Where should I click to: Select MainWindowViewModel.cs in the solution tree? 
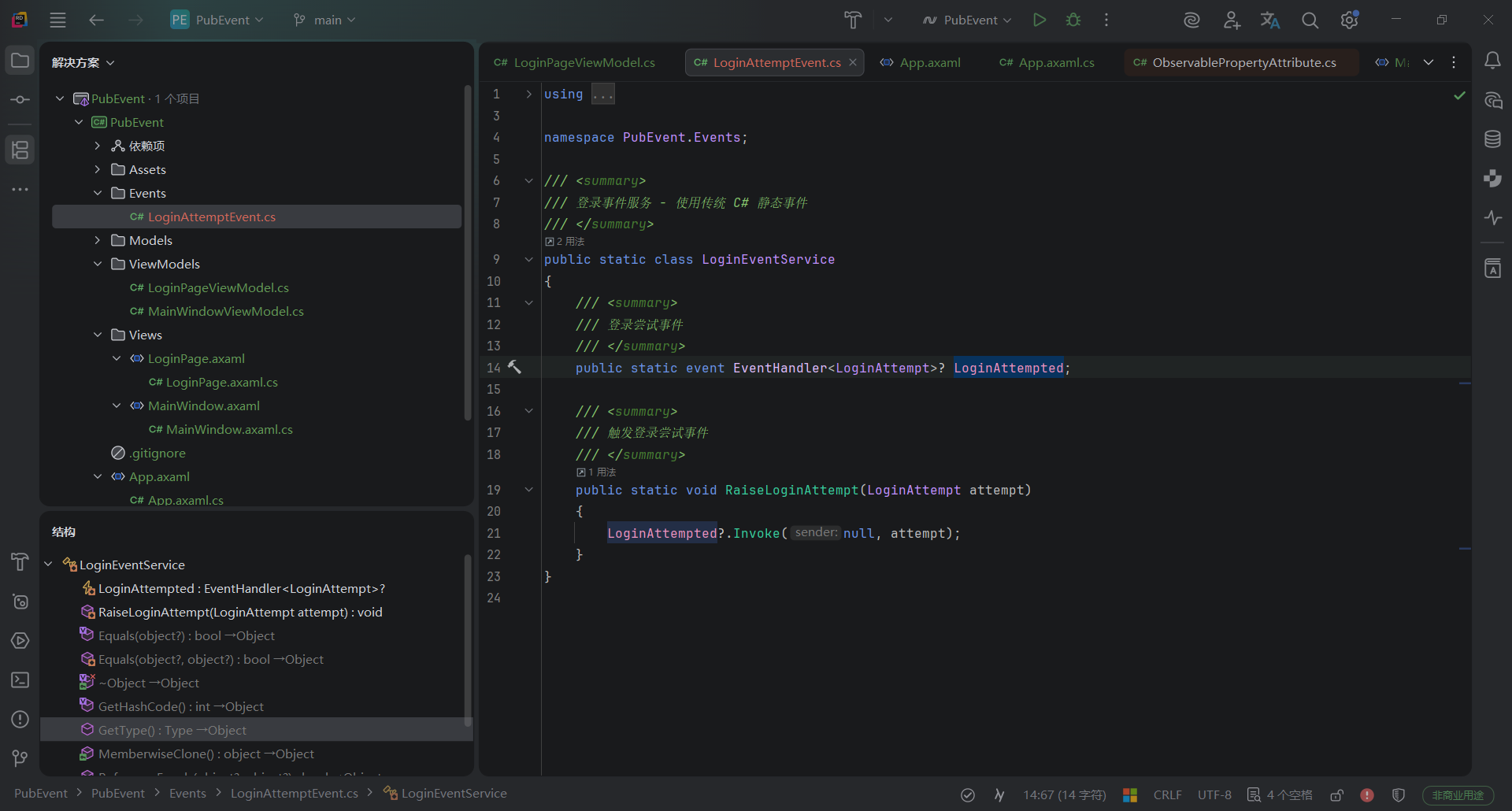click(225, 311)
